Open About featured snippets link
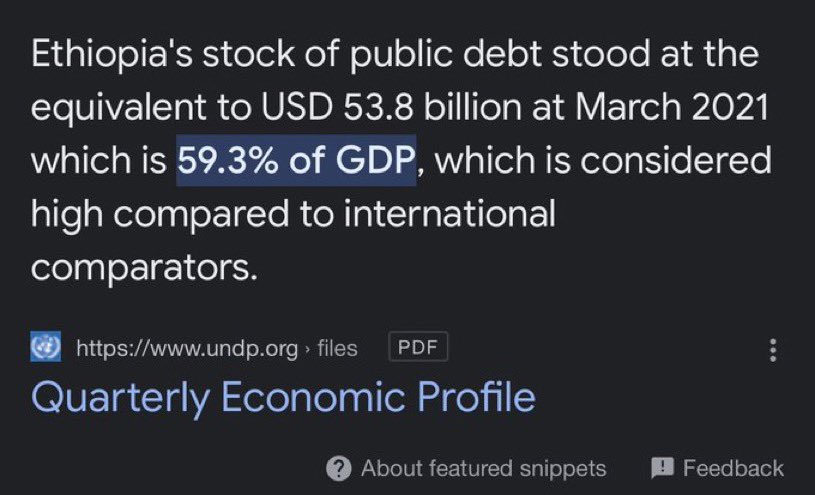This screenshot has width=815, height=495. click(x=483, y=468)
